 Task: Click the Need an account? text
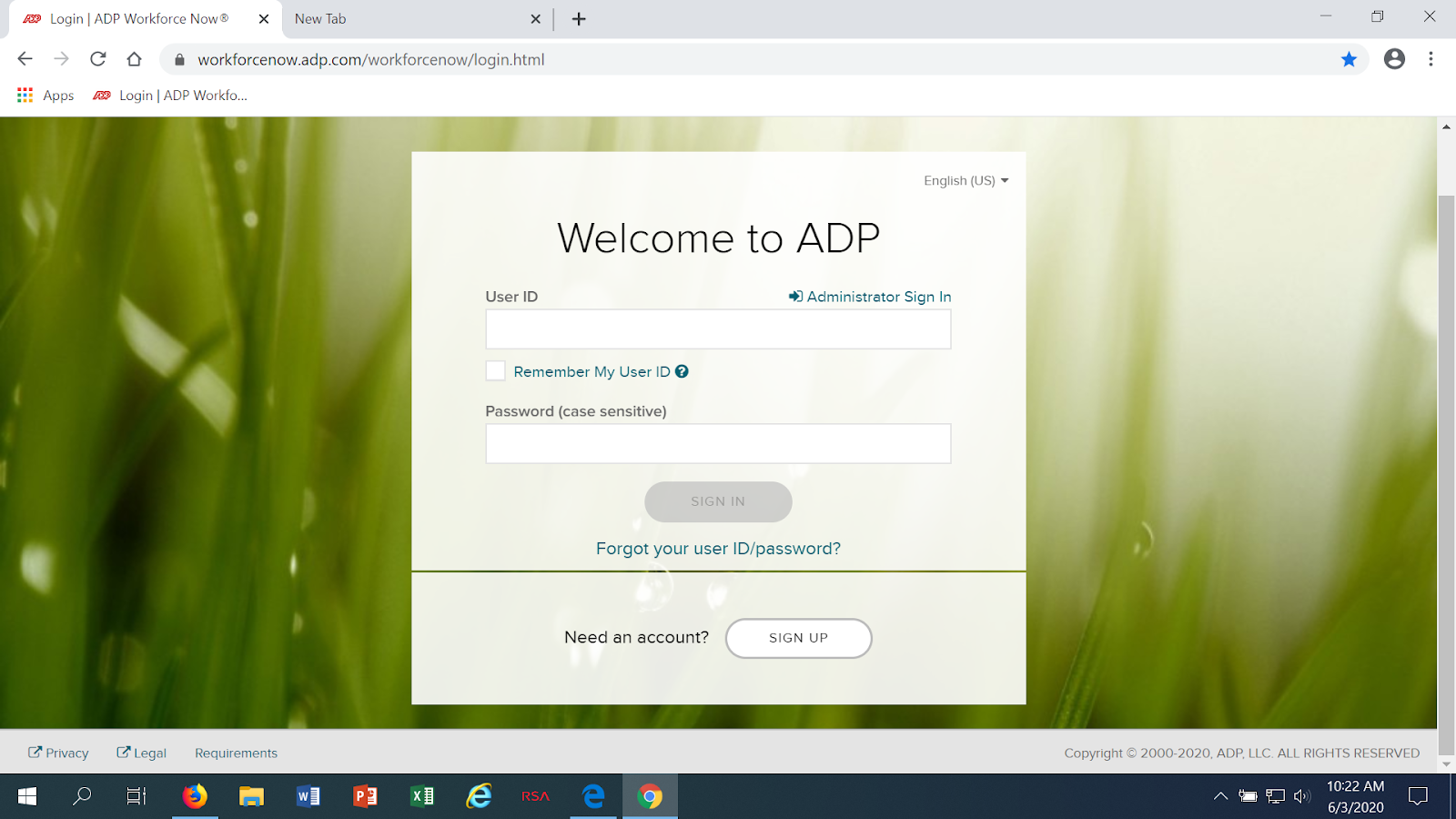[636, 638]
